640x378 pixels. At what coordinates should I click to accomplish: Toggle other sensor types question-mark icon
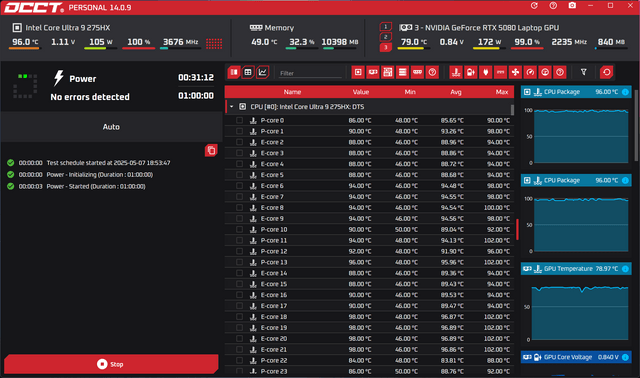(560, 72)
